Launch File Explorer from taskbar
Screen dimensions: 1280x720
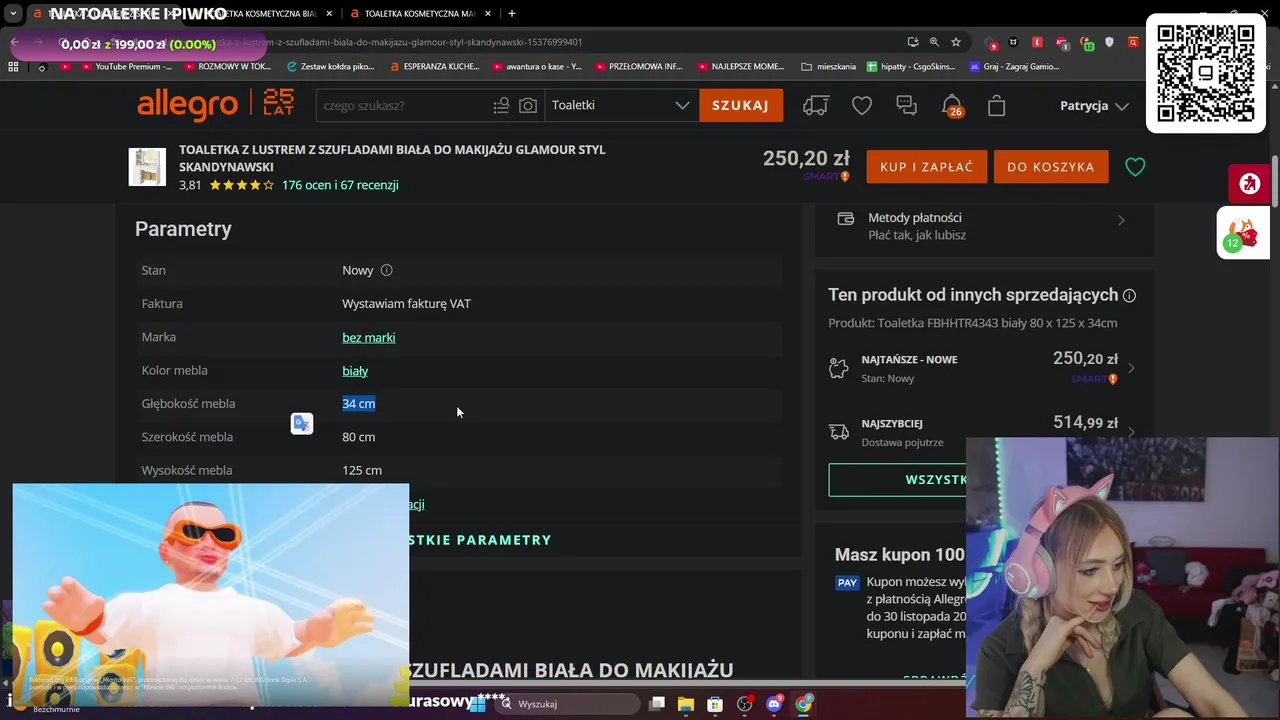686,704
